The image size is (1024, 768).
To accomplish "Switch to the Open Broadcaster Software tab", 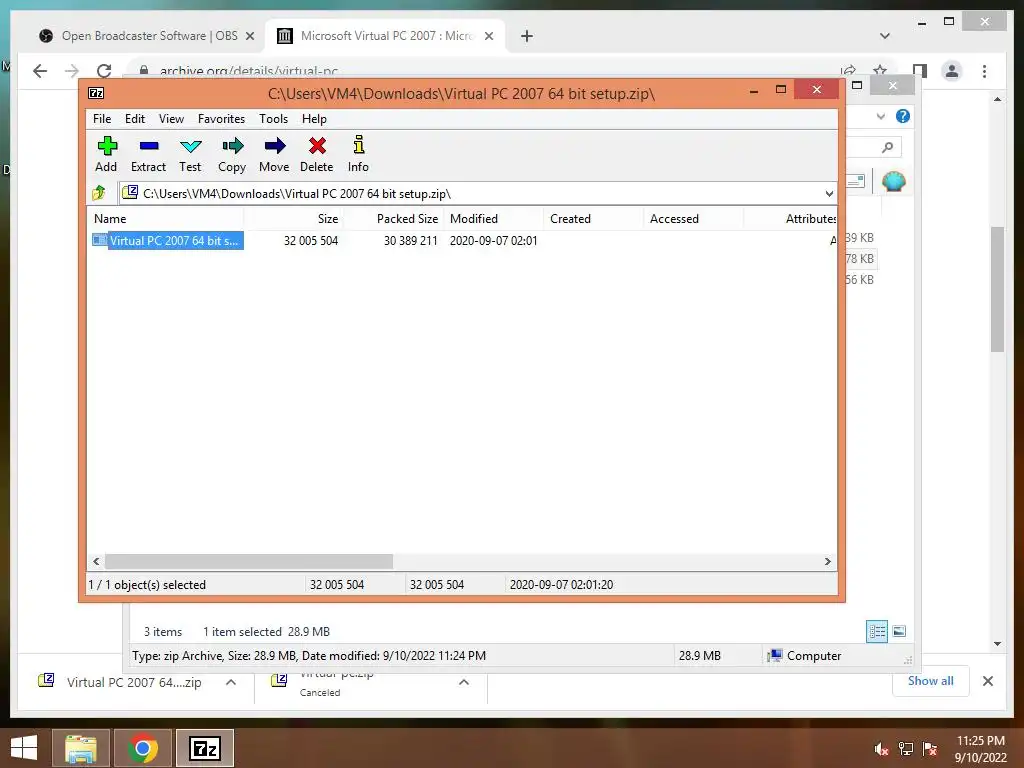I will [x=145, y=36].
